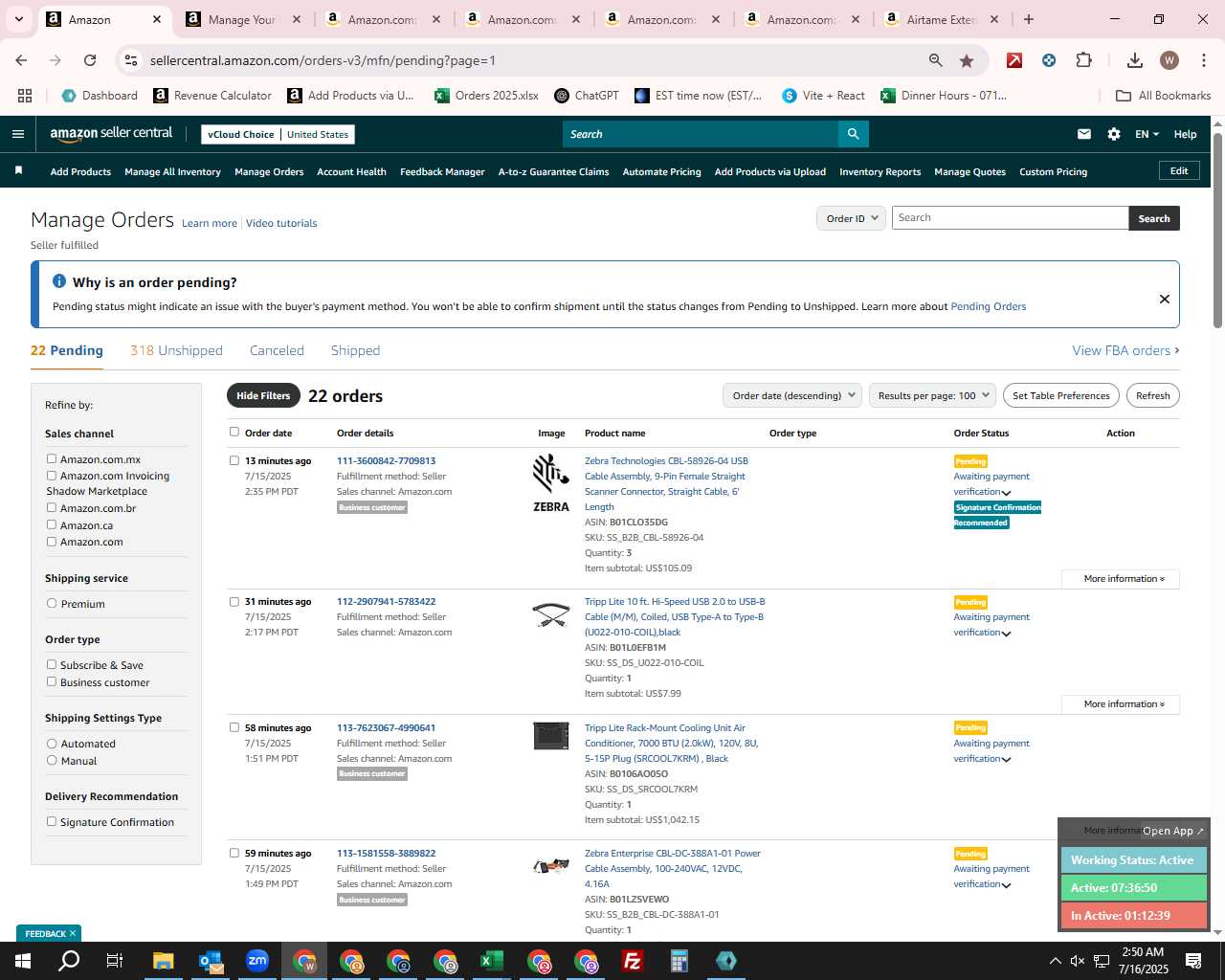Screen dimensions: 1225x980
Task: Open the Order date sort dropdown
Action: [x=792, y=395]
